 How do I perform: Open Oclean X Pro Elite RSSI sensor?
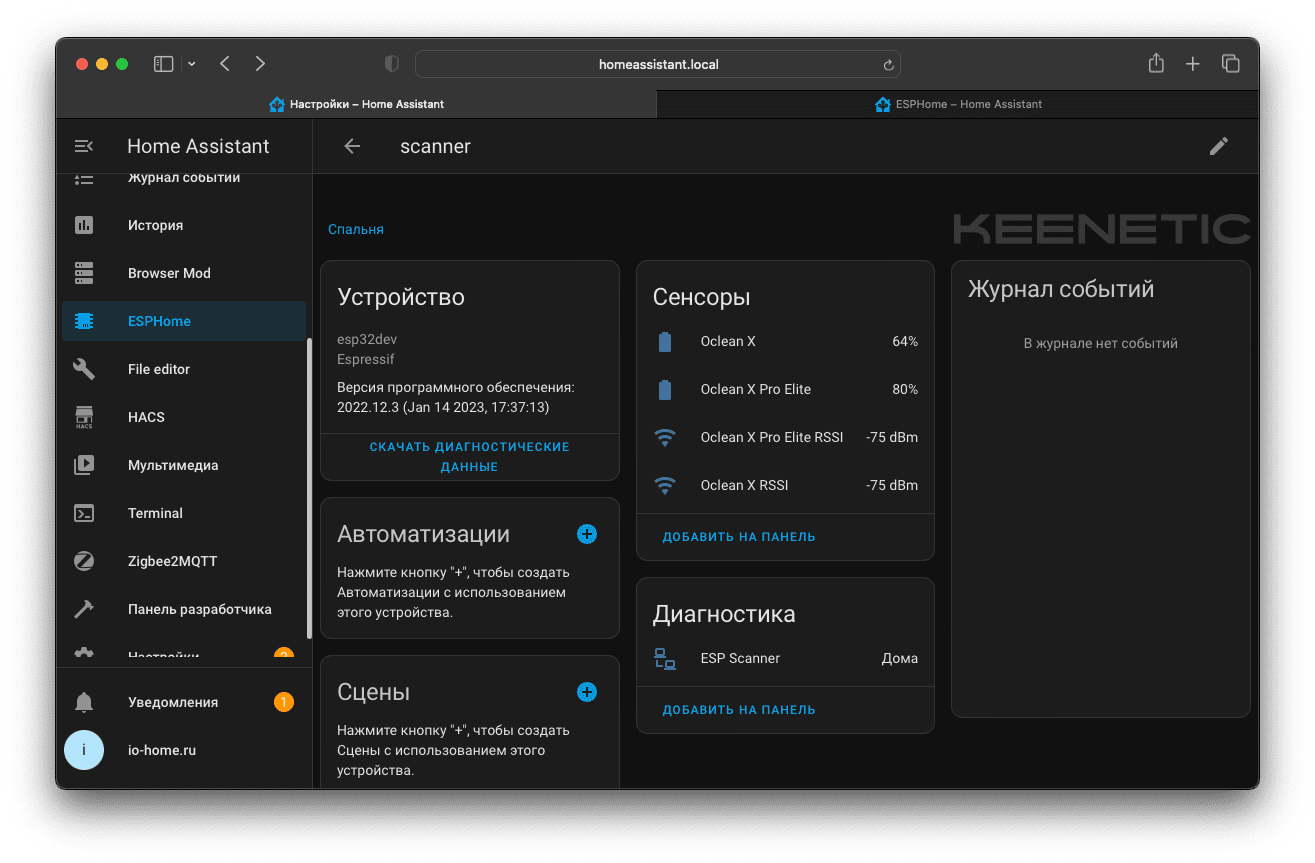pyautogui.click(x=771, y=437)
